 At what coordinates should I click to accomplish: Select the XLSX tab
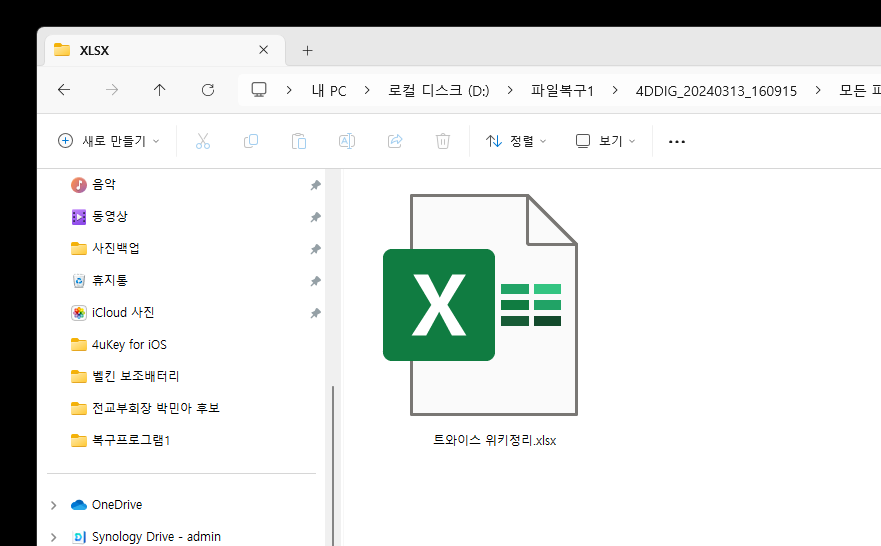coord(165,51)
